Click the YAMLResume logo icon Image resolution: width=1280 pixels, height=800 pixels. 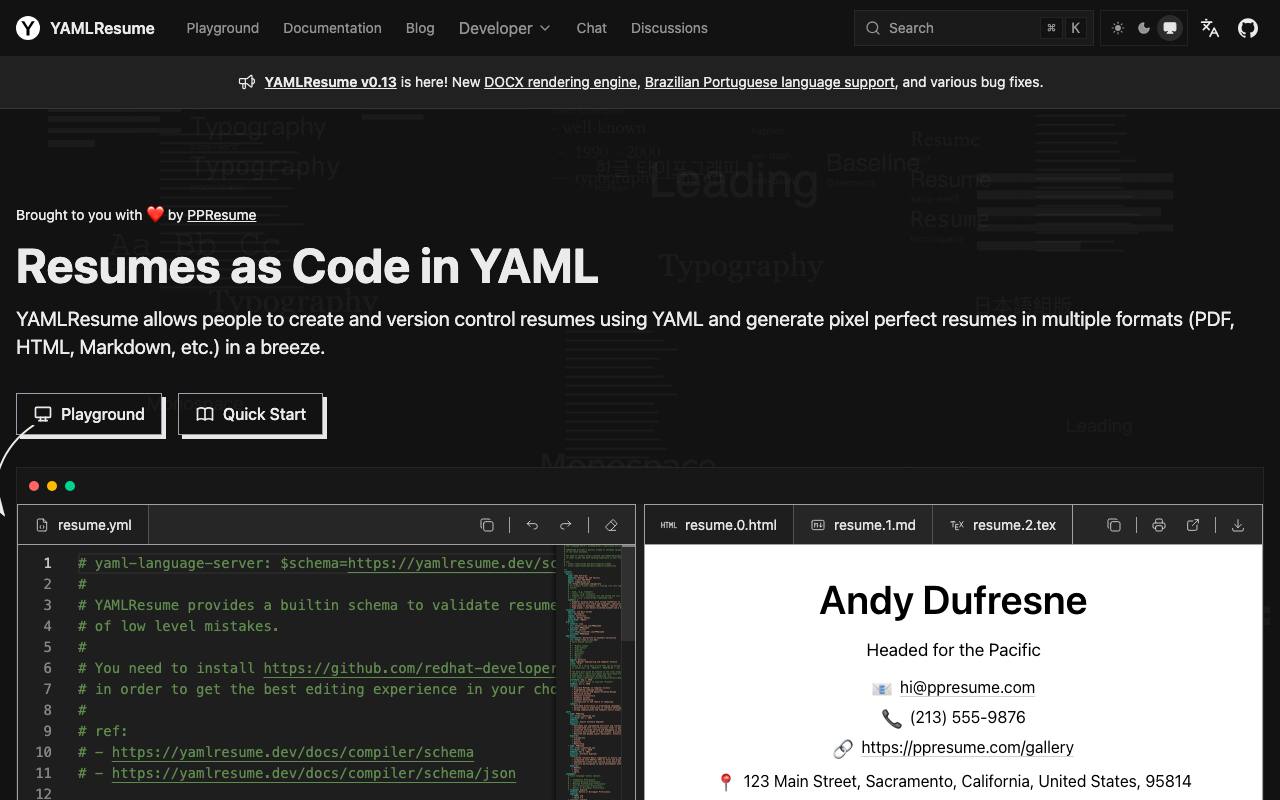[28, 28]
